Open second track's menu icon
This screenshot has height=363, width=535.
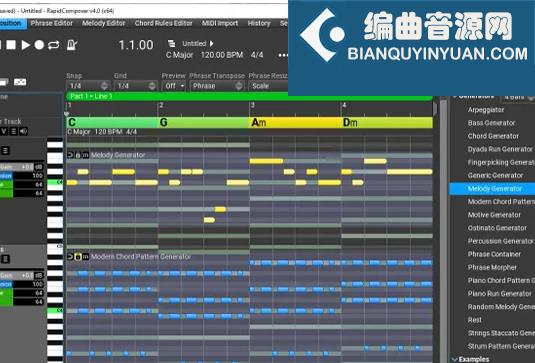point(5,259)
